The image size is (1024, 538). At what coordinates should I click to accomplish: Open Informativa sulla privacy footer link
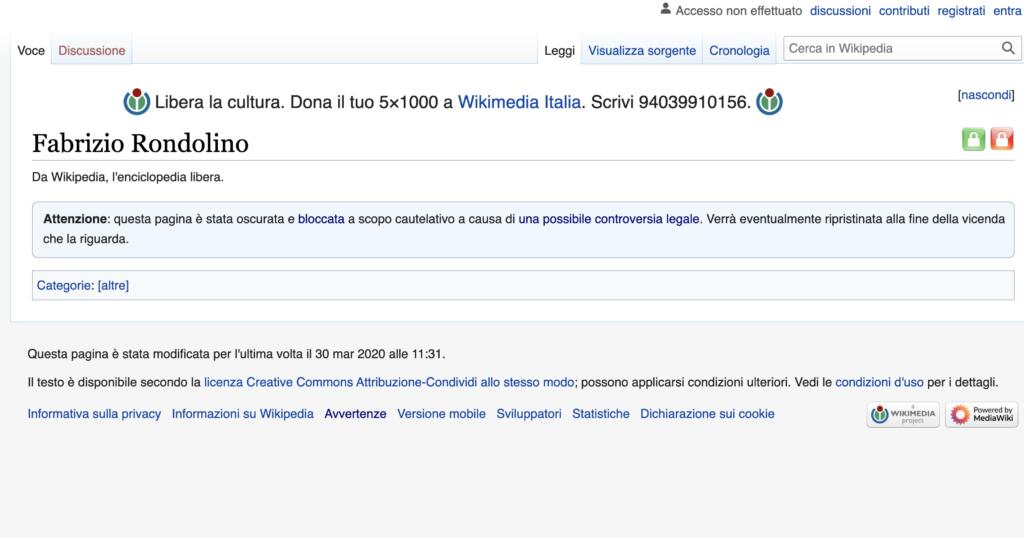click(94, 414)
